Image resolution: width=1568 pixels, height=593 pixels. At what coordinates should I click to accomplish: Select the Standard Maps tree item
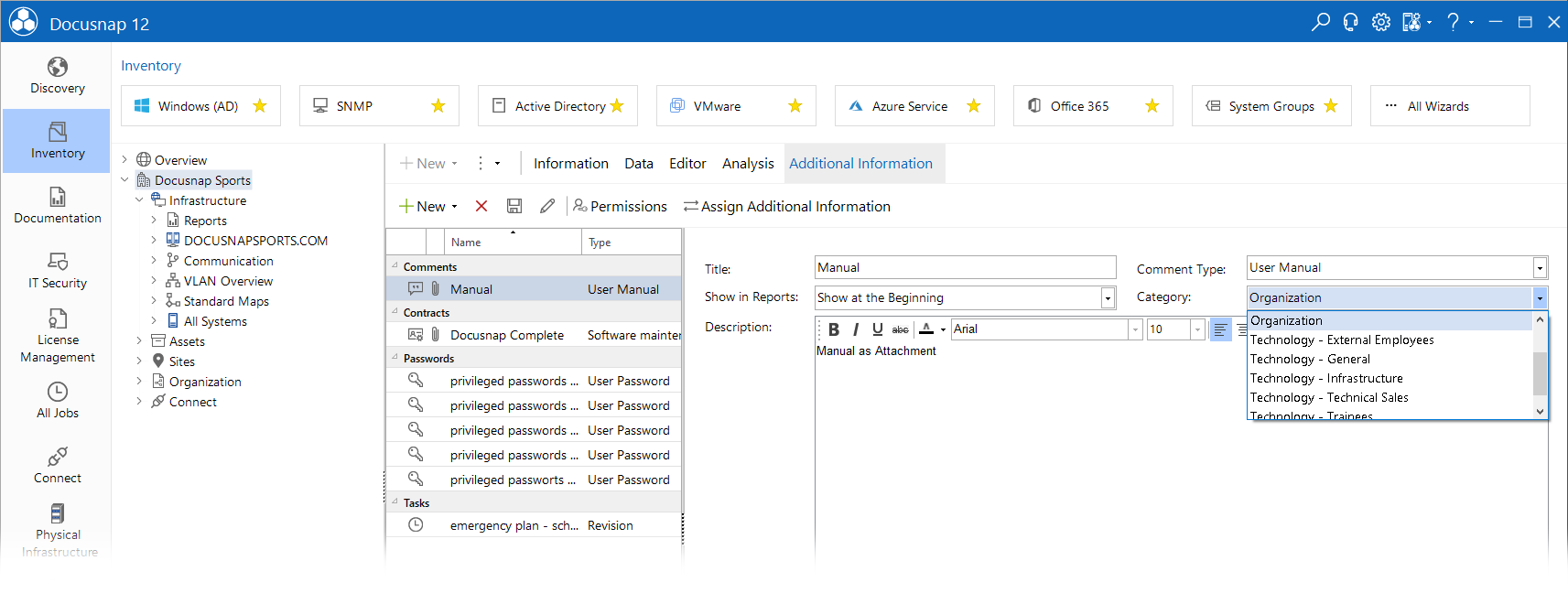coord(226,301)
